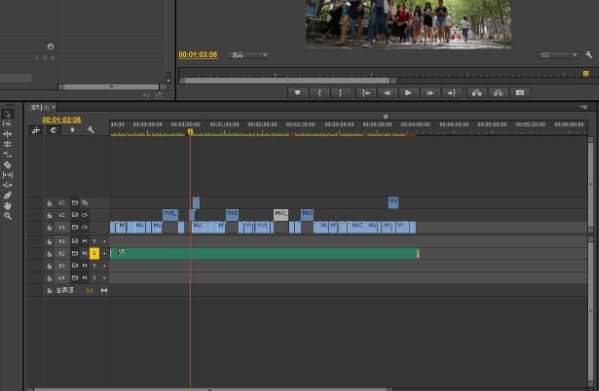
Task: Click the Extract button
Action: pos(498,93)
